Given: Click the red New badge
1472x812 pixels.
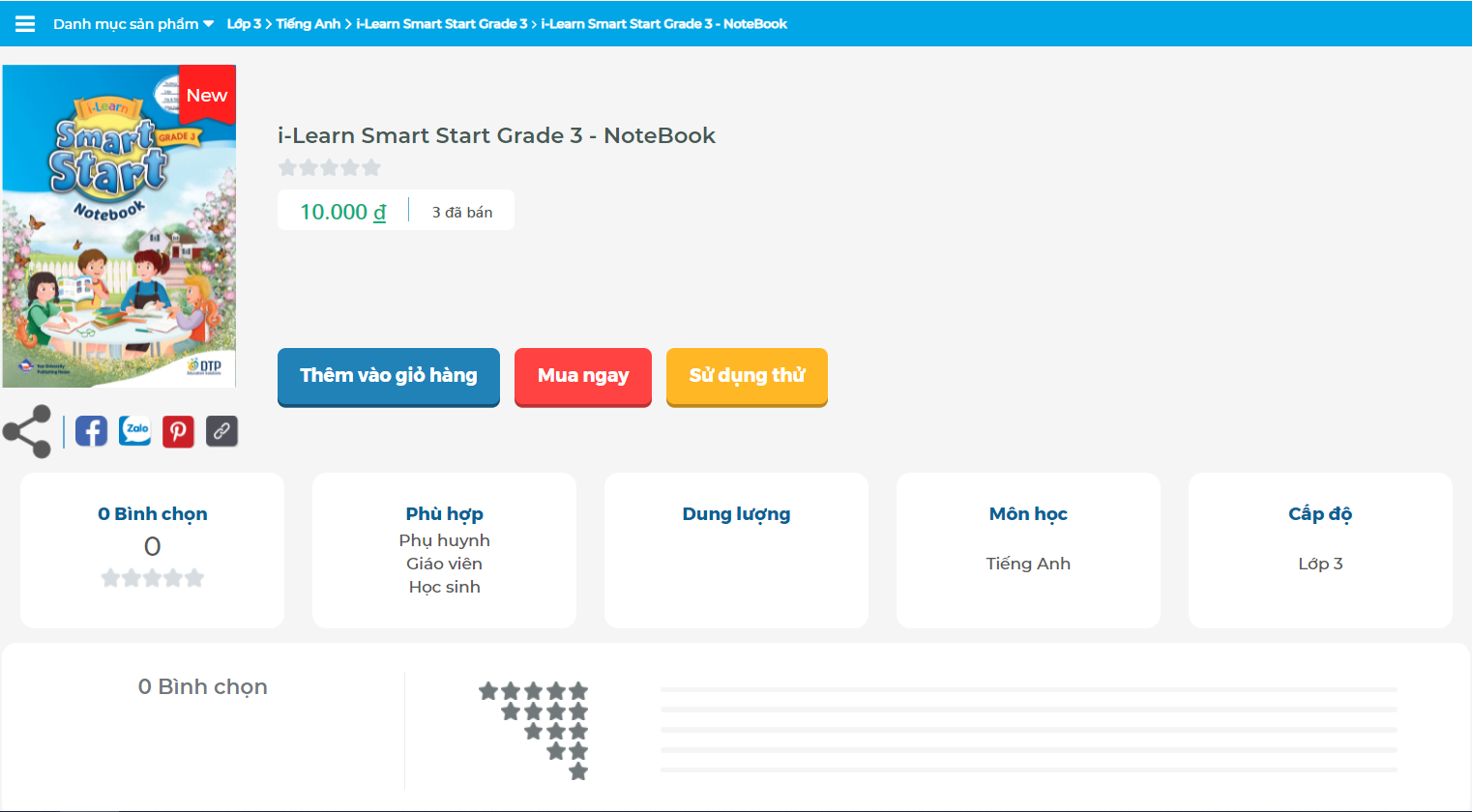Looking at the screenshot, I should pyautogui.click(x=207, y=95).
